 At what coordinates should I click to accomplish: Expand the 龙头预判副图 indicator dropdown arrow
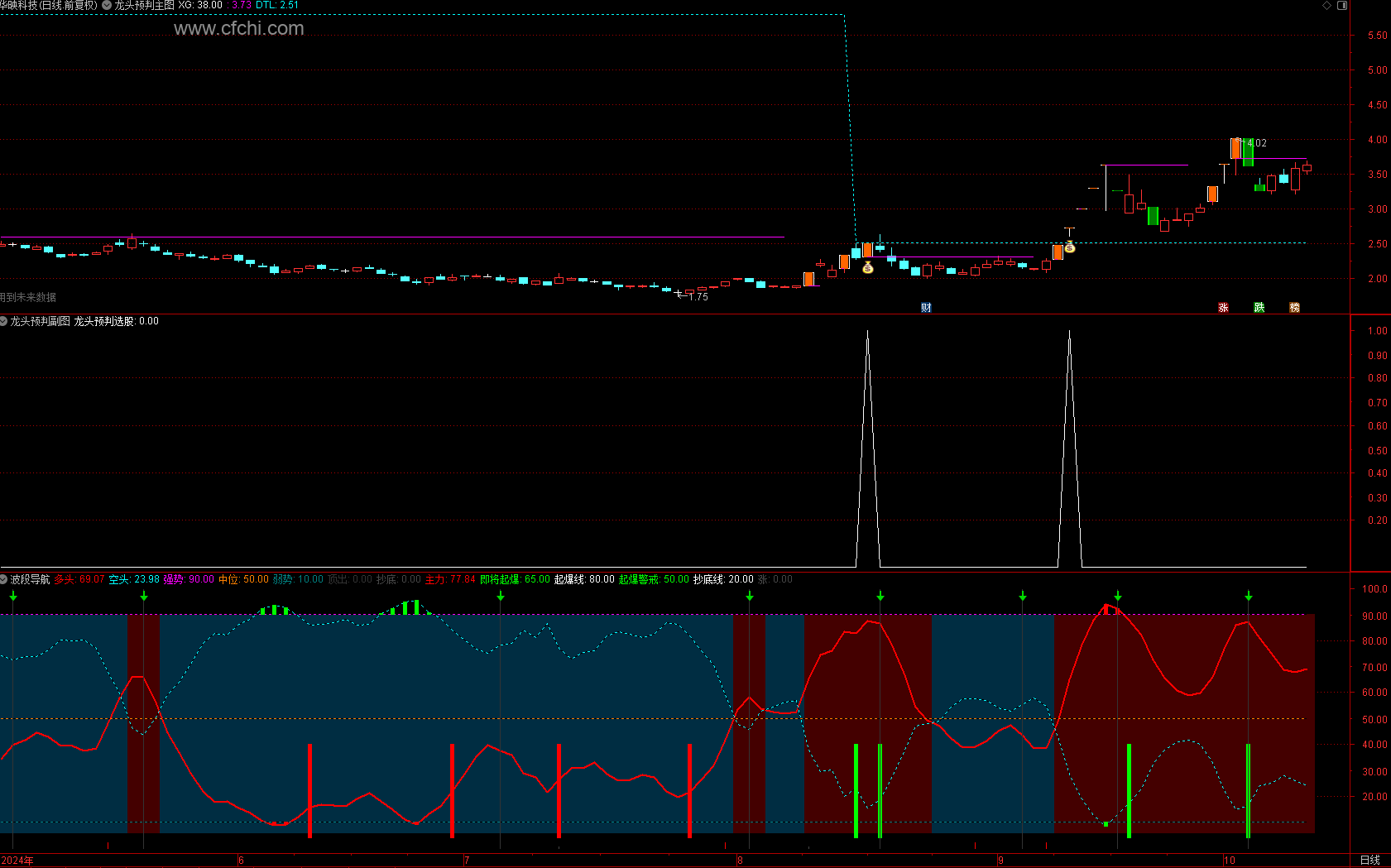(x=4, y=321)
